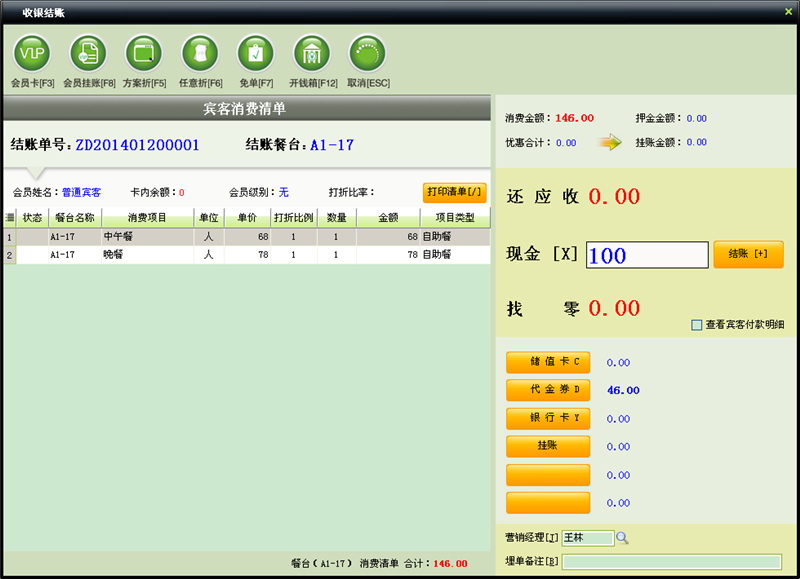Select the scheme discount (方案折) icon

(144, 53)
